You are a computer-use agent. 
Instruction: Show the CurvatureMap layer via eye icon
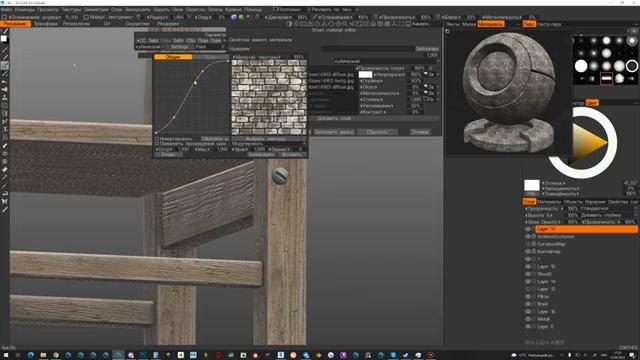pos(528,244)
